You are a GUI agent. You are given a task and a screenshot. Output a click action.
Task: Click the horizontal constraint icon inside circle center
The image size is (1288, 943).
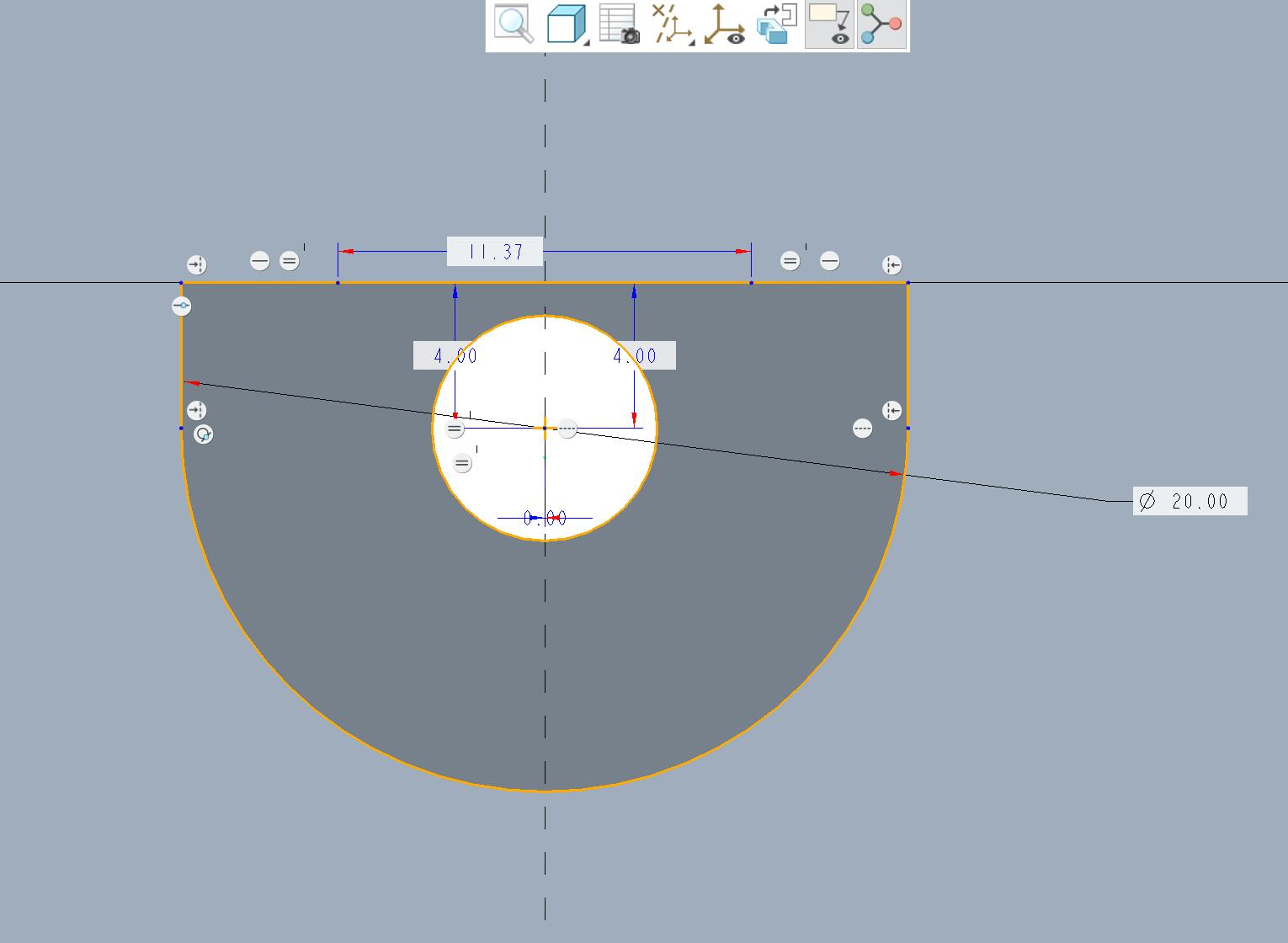567,429
